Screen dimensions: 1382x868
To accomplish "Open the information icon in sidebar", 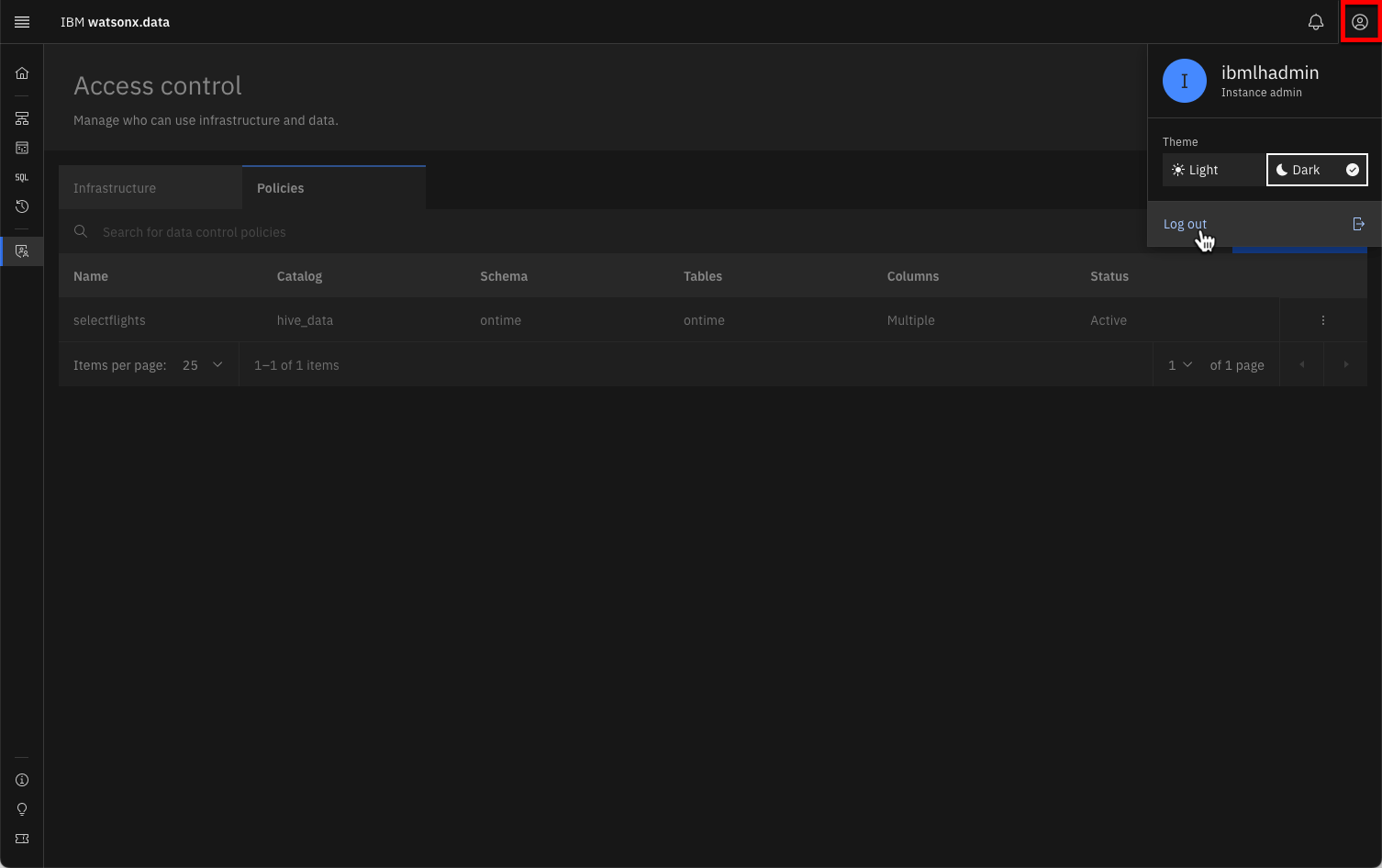I will click(22, 780).
